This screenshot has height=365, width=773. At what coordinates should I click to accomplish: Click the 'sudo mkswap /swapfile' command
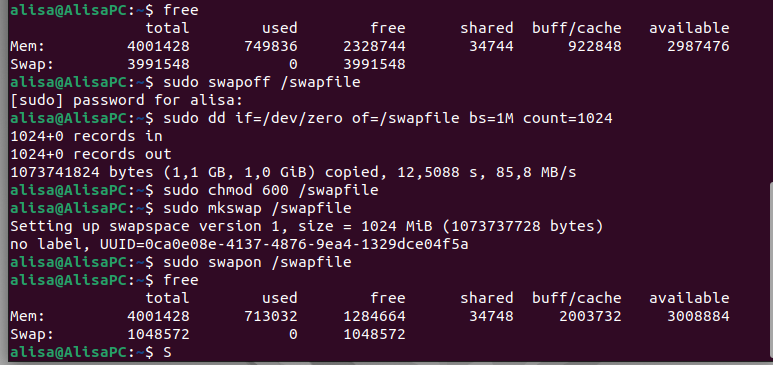257,208
